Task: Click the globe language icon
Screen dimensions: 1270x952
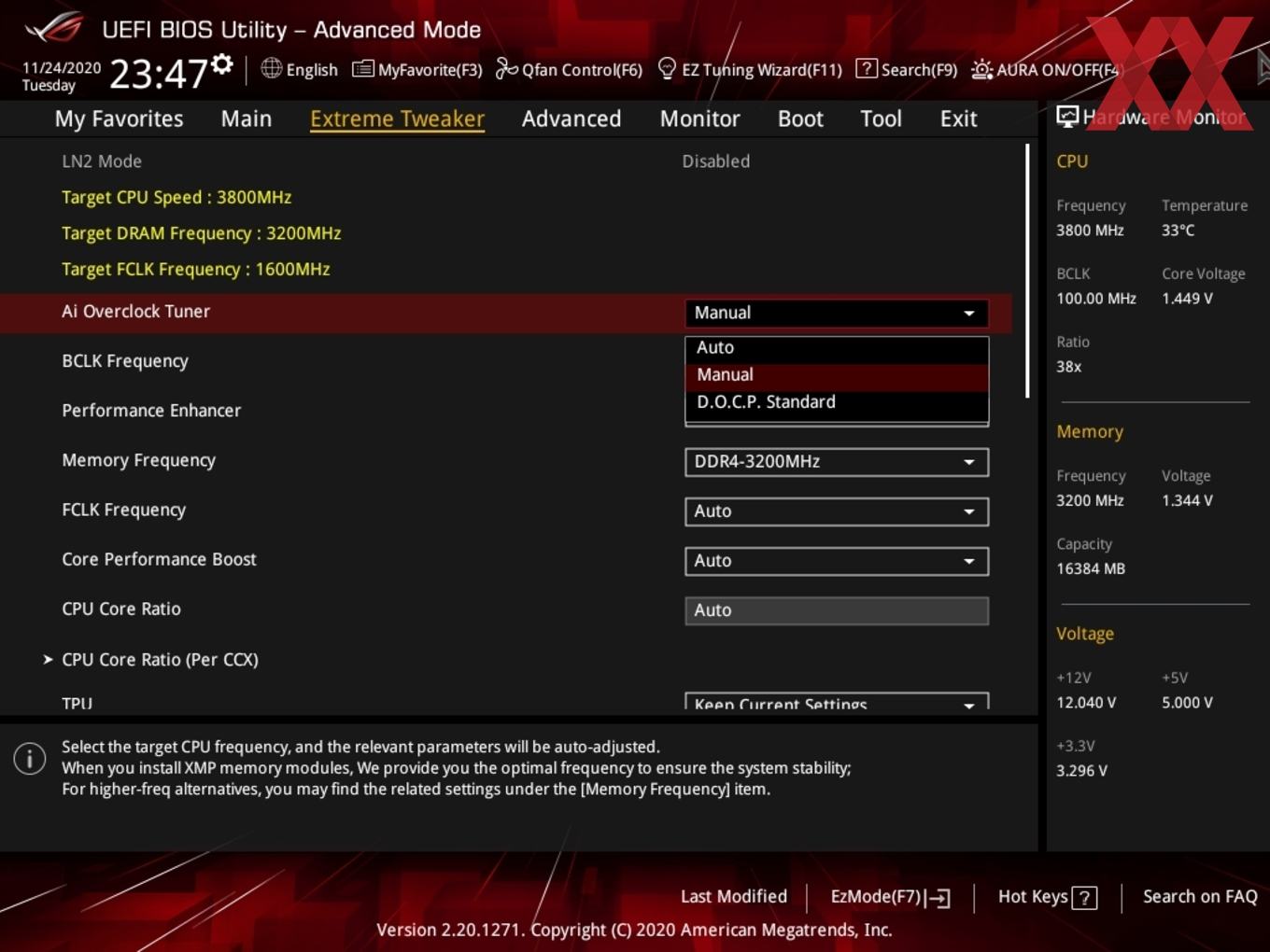Action: pyautogui.click(x=271, y=68)
